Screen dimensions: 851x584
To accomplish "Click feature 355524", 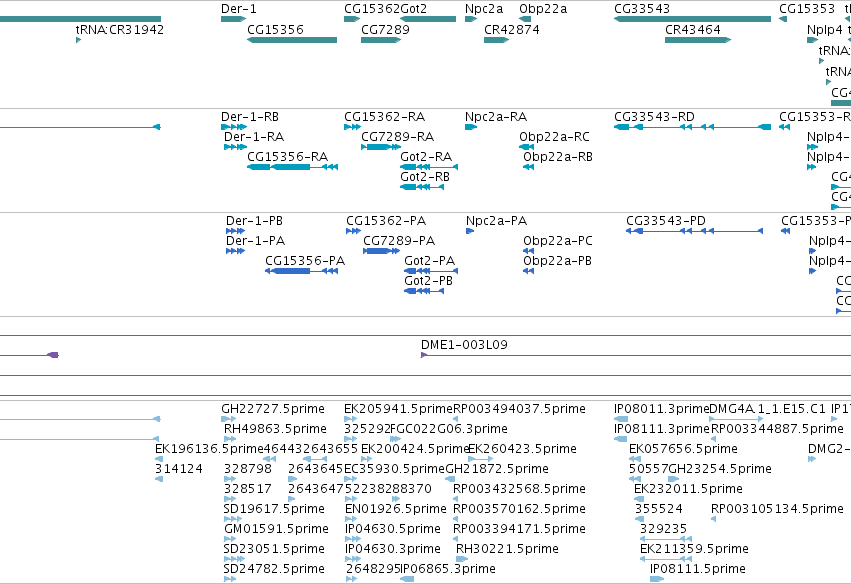I will [x=639, y=519].
